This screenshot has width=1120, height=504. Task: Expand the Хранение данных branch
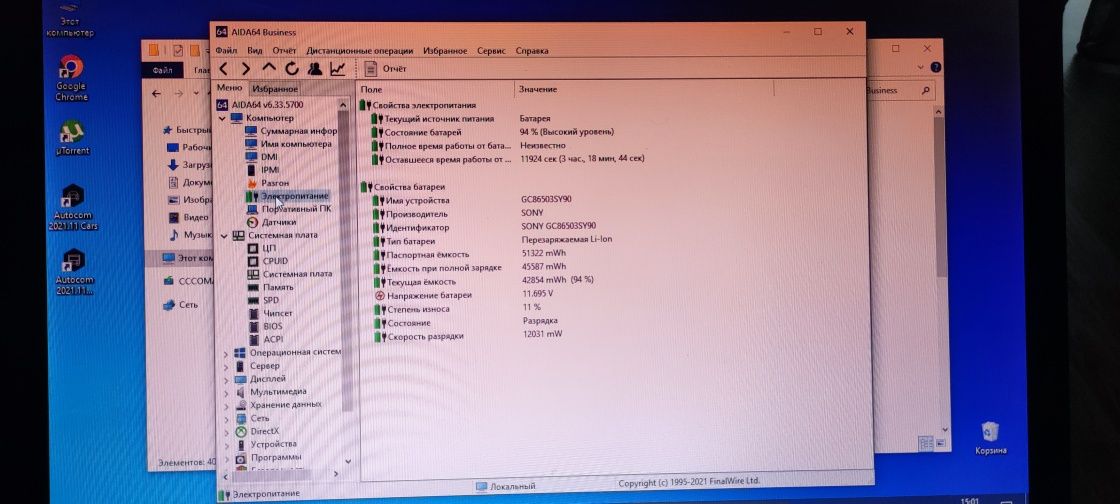point(226,405)
